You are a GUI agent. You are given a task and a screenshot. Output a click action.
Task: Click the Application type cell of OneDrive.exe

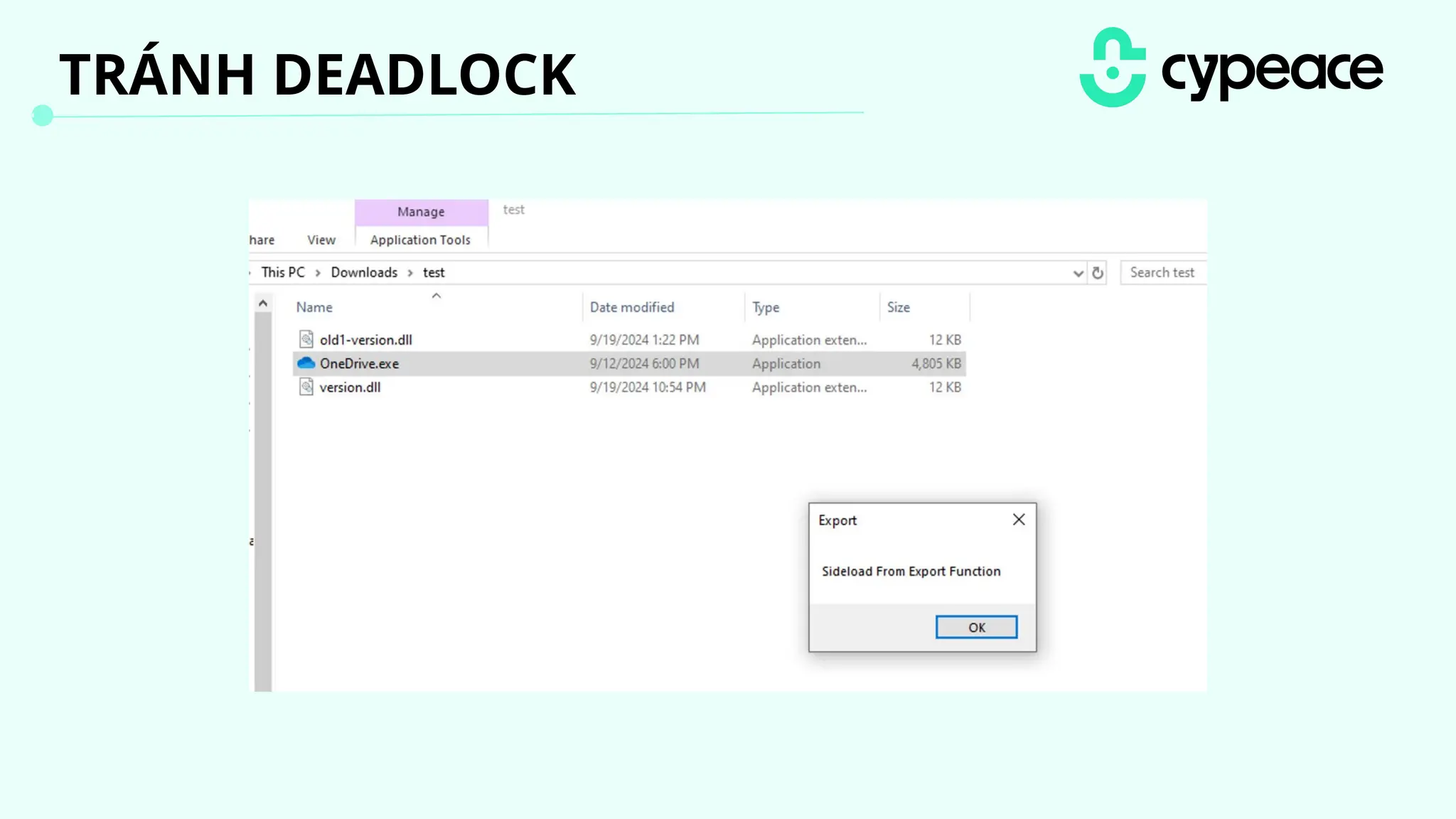click(x=786, y=363)
